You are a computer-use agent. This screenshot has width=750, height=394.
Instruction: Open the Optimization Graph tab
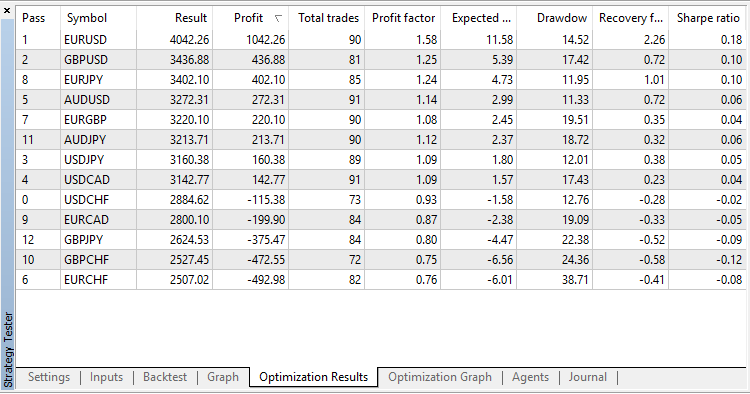pos(440,377)
